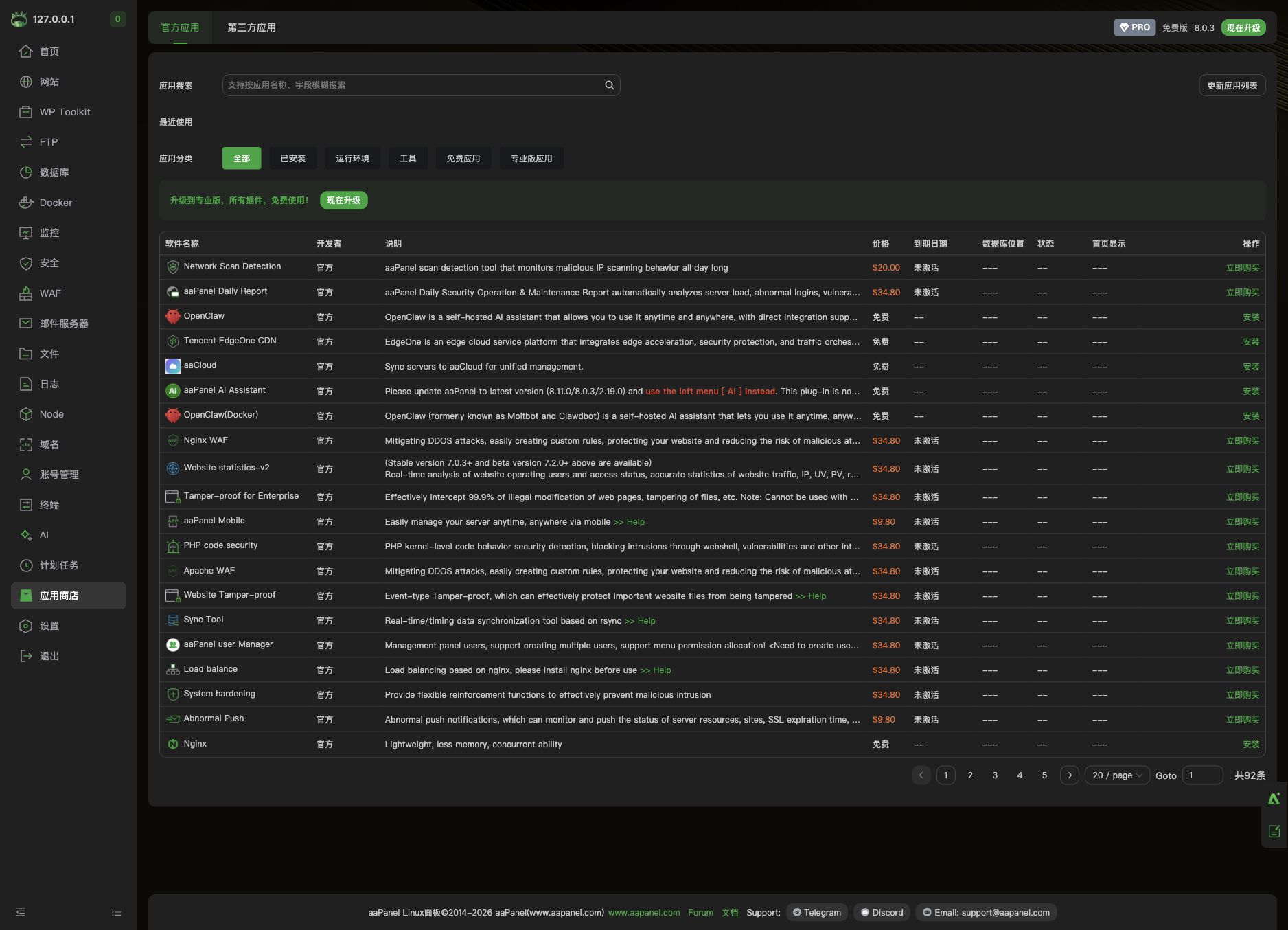Filter apps by 专业版应用
Viewport: 1288px width, 930px height.
[x=531, y=159]
